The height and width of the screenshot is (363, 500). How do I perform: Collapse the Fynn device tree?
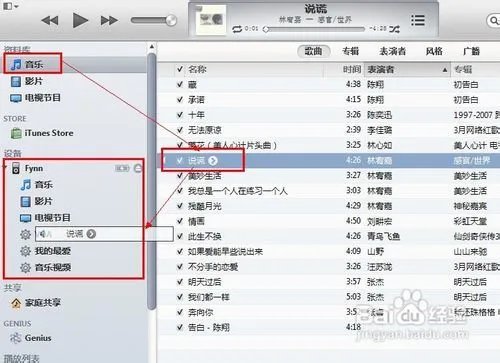(6, 166)
